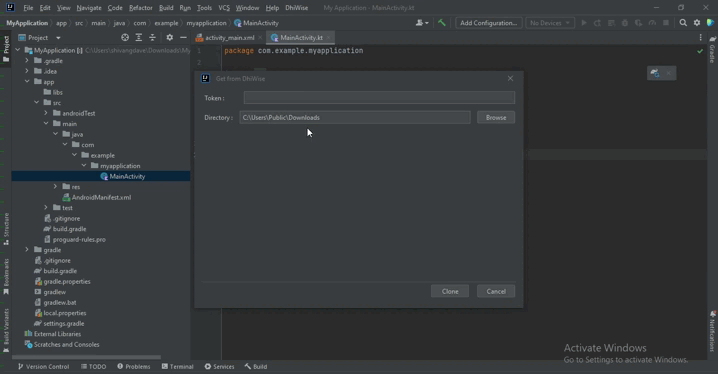718x374 pixels.
Task: Collapse the app folder
Action: 27,81
